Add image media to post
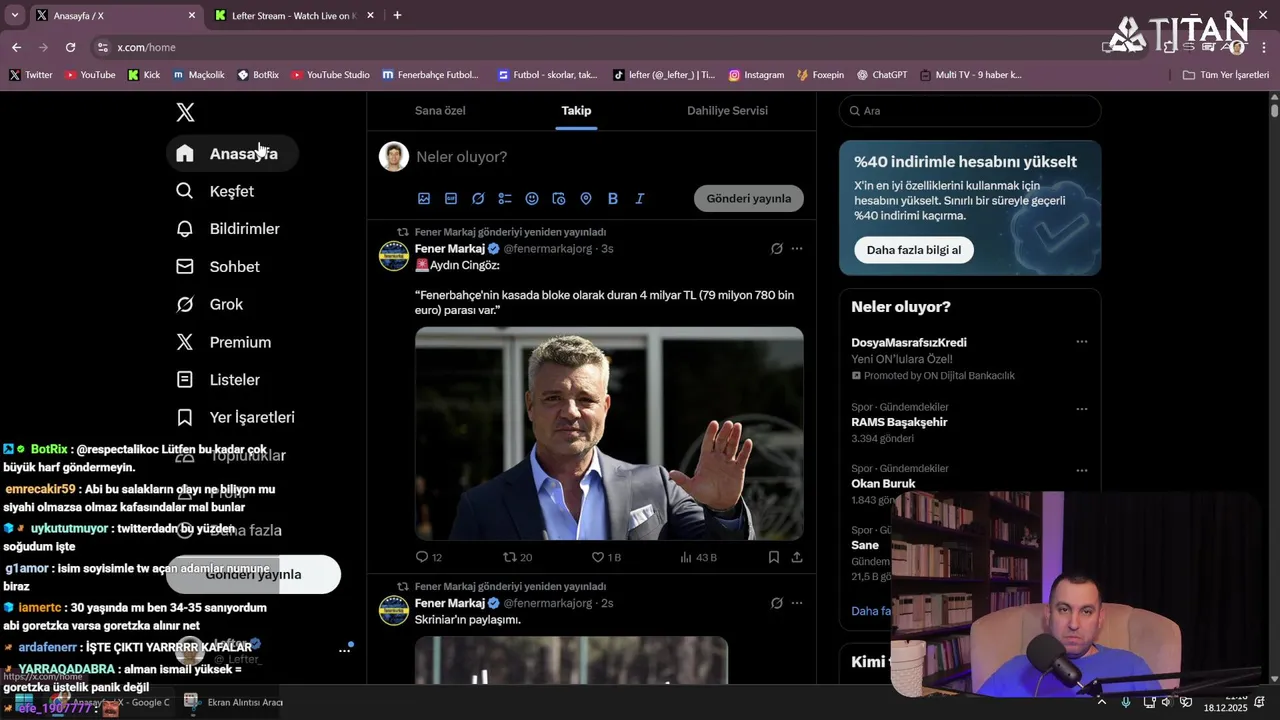Screen dimensions: 1280x720 424,199
